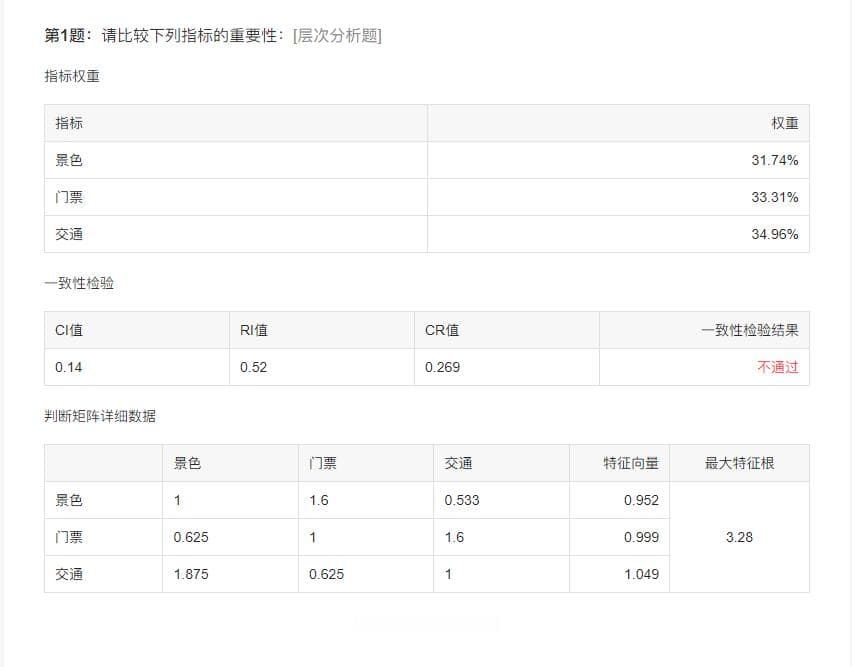This screenshot has height=667, width=852.
Task: Click the 1.875 matrix cell
Action: click(x=191, y=574)
